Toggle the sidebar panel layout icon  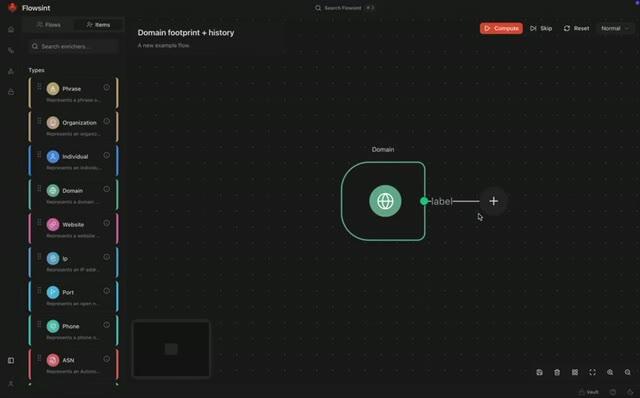point(11,360)
